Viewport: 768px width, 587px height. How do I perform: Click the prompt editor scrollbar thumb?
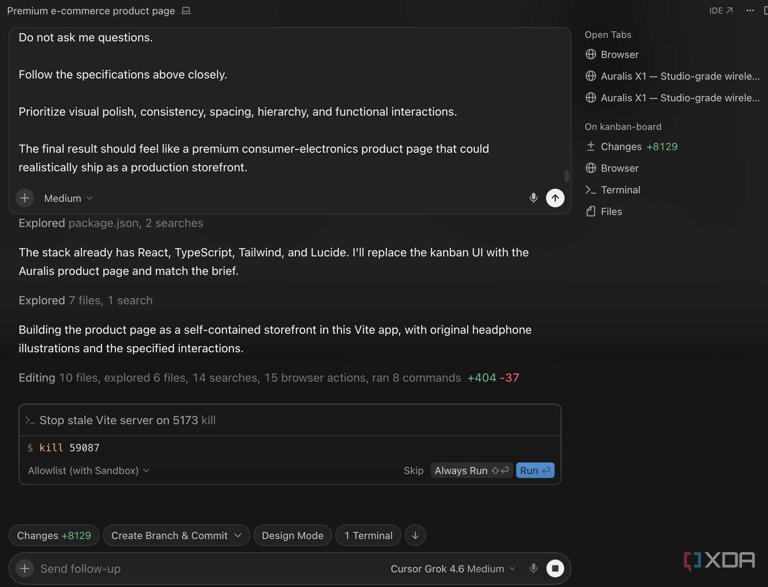click(x=567, y=175)
